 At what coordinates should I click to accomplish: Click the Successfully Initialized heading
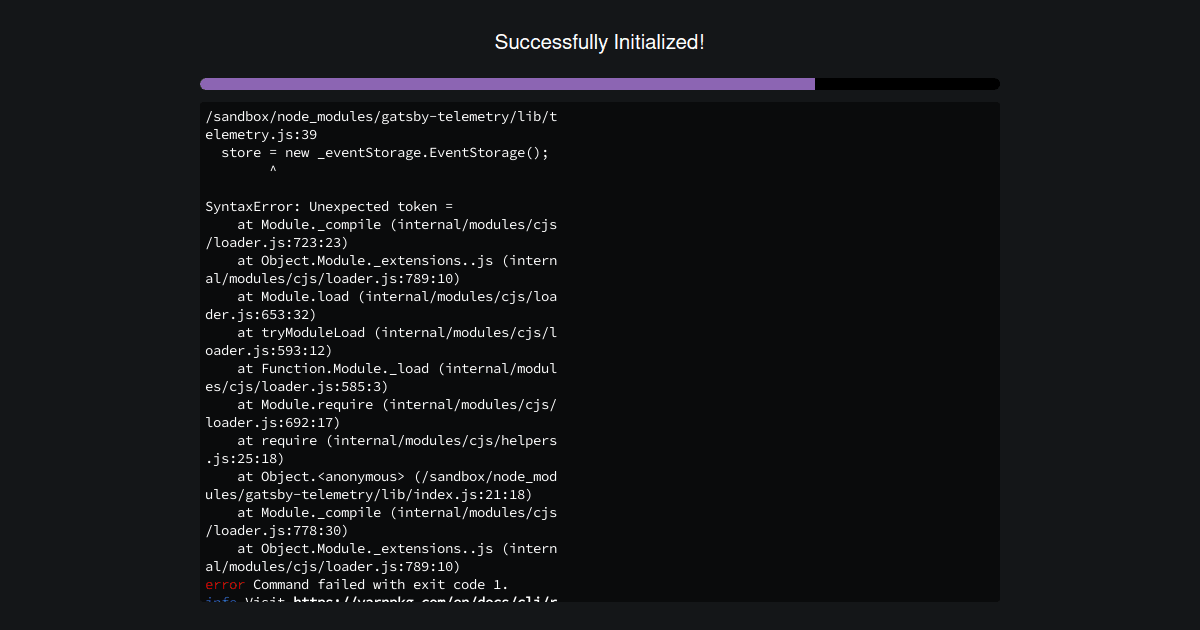click(x=599, y=42)
